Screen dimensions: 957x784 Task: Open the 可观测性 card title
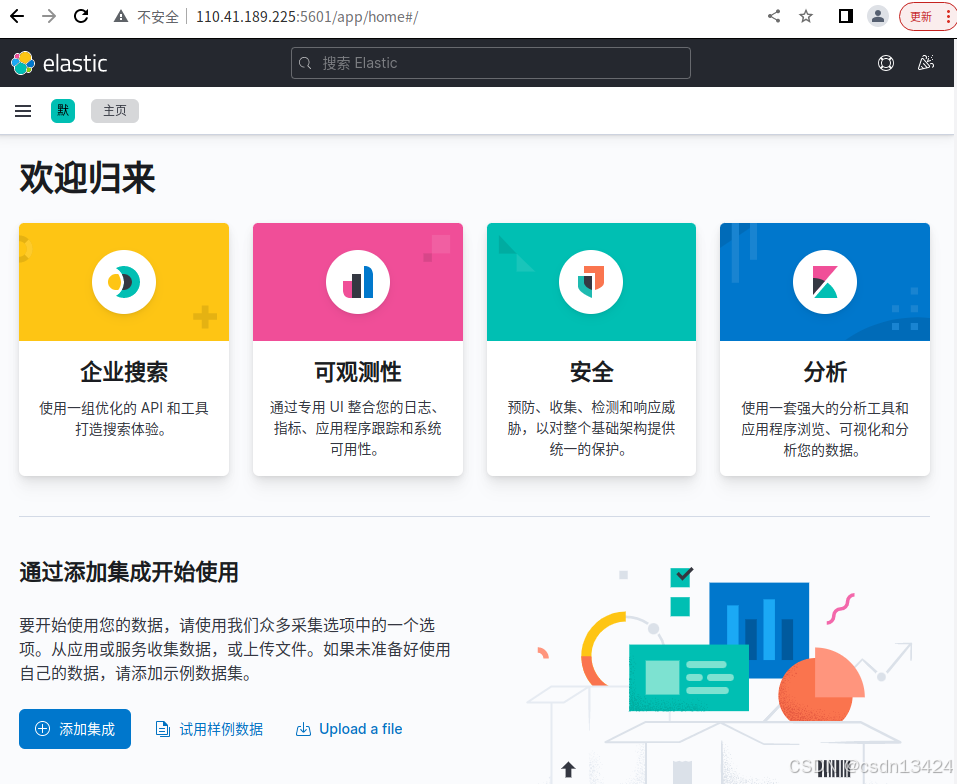(358, 372)
